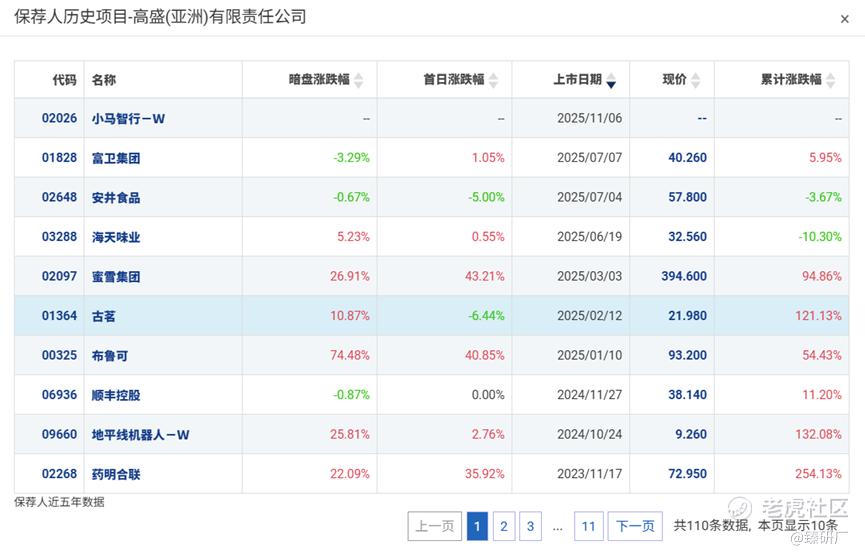Viewport: 865px width, 558px height.
Task: Select listing date 2023/11/17
Action: tap(589, 474)
